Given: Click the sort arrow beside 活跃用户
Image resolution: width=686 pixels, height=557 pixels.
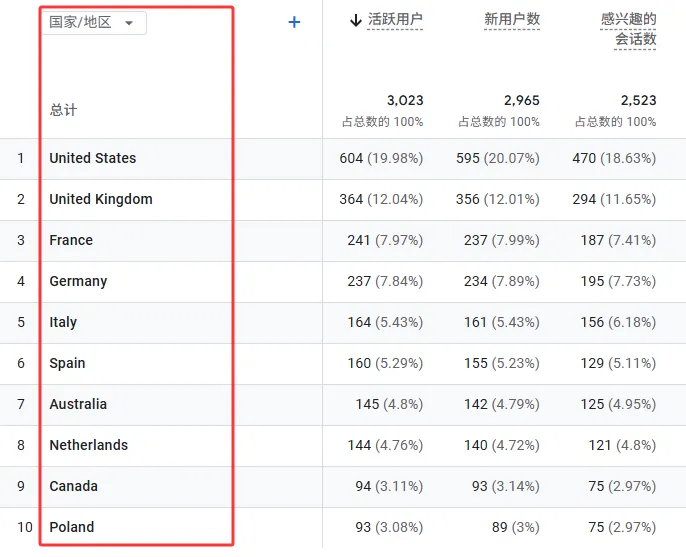Looking at the screenshot, I should pyautogui.click(x=356, y=20).
